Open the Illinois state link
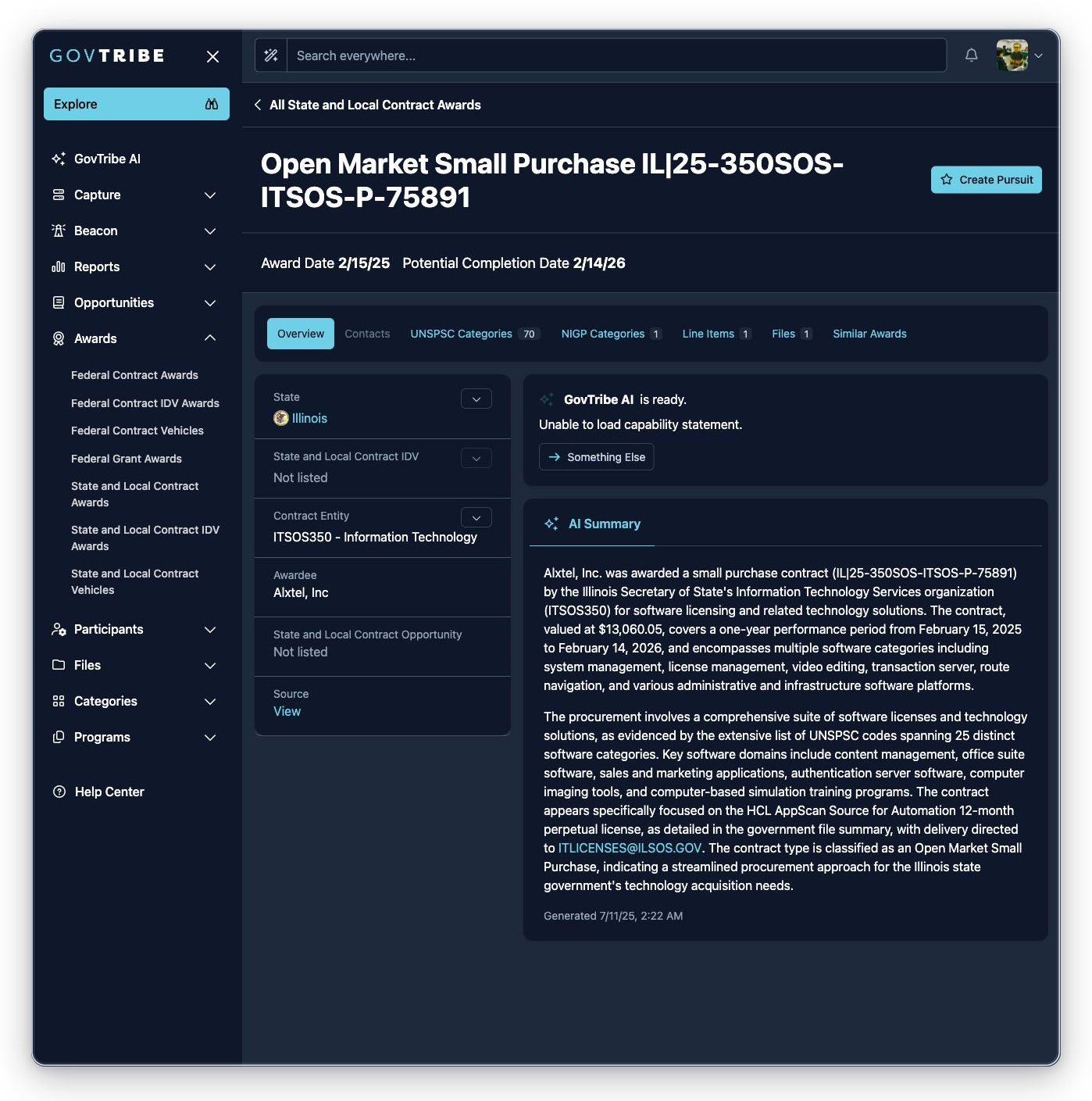Viewport: 1092px width, 1101px height. pyautogui.click(x=309, y=418)
